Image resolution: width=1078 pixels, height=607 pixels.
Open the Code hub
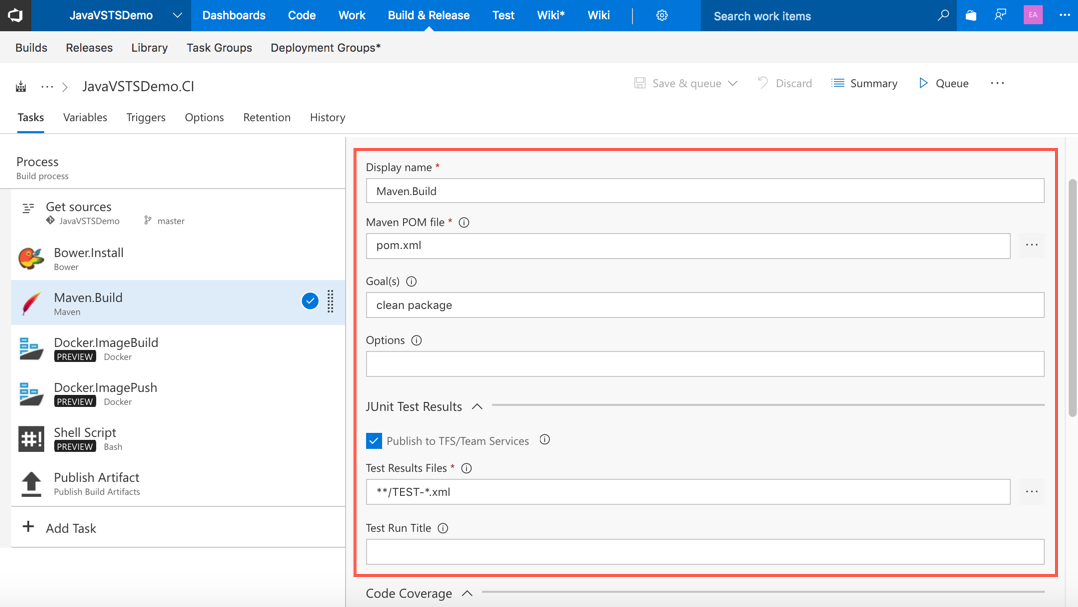click(302, 15)
